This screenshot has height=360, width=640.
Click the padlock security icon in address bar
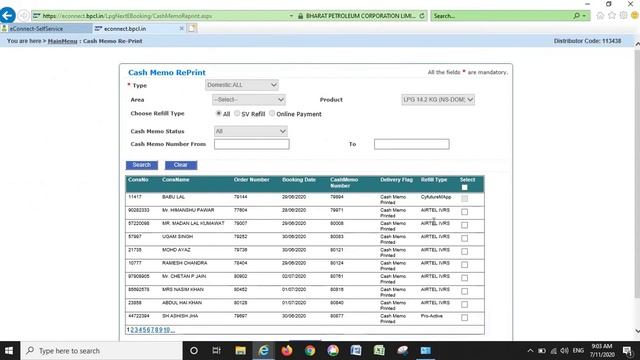coord(300,16)
